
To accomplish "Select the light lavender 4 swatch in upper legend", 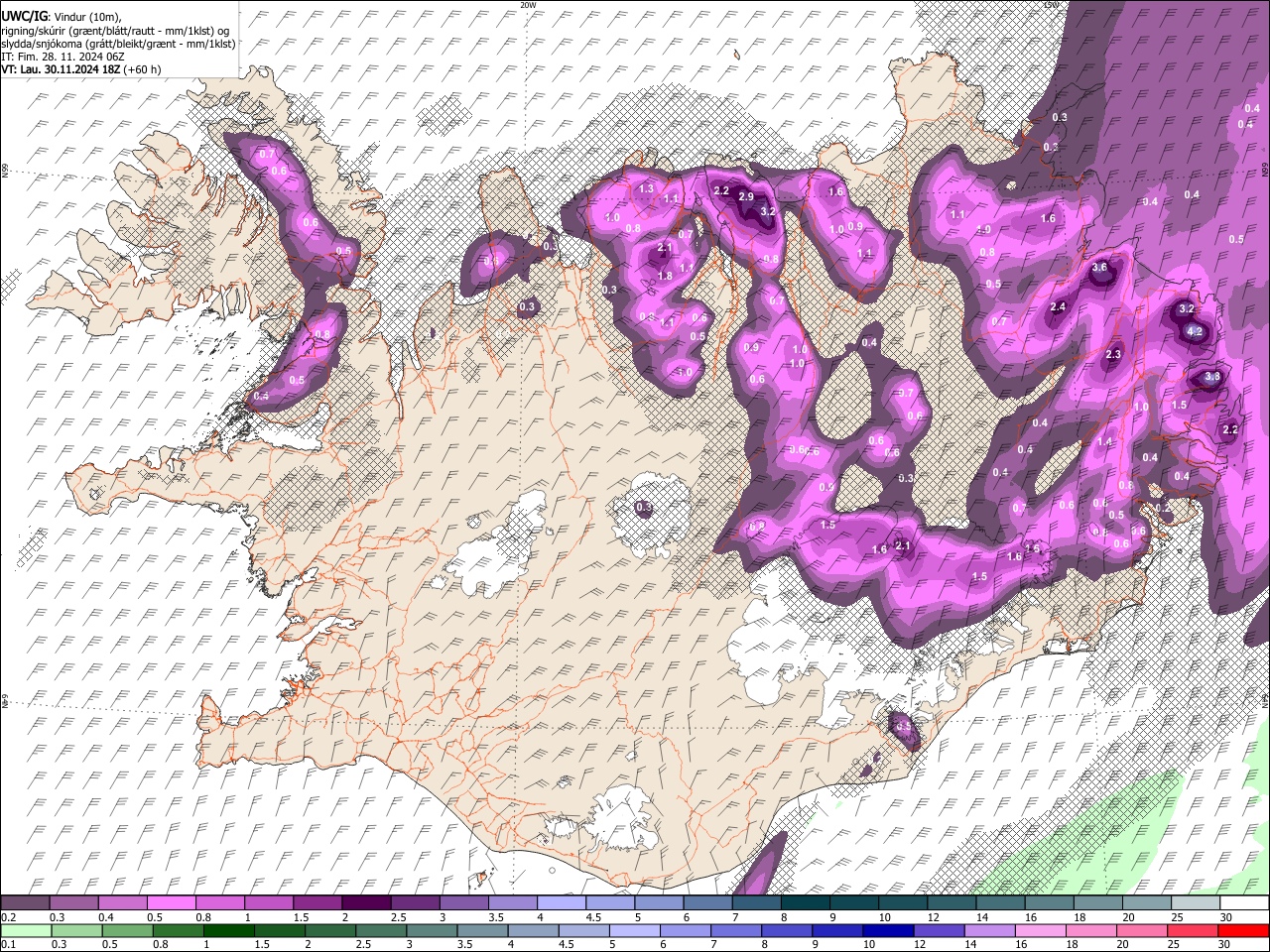I will point(560,903).
